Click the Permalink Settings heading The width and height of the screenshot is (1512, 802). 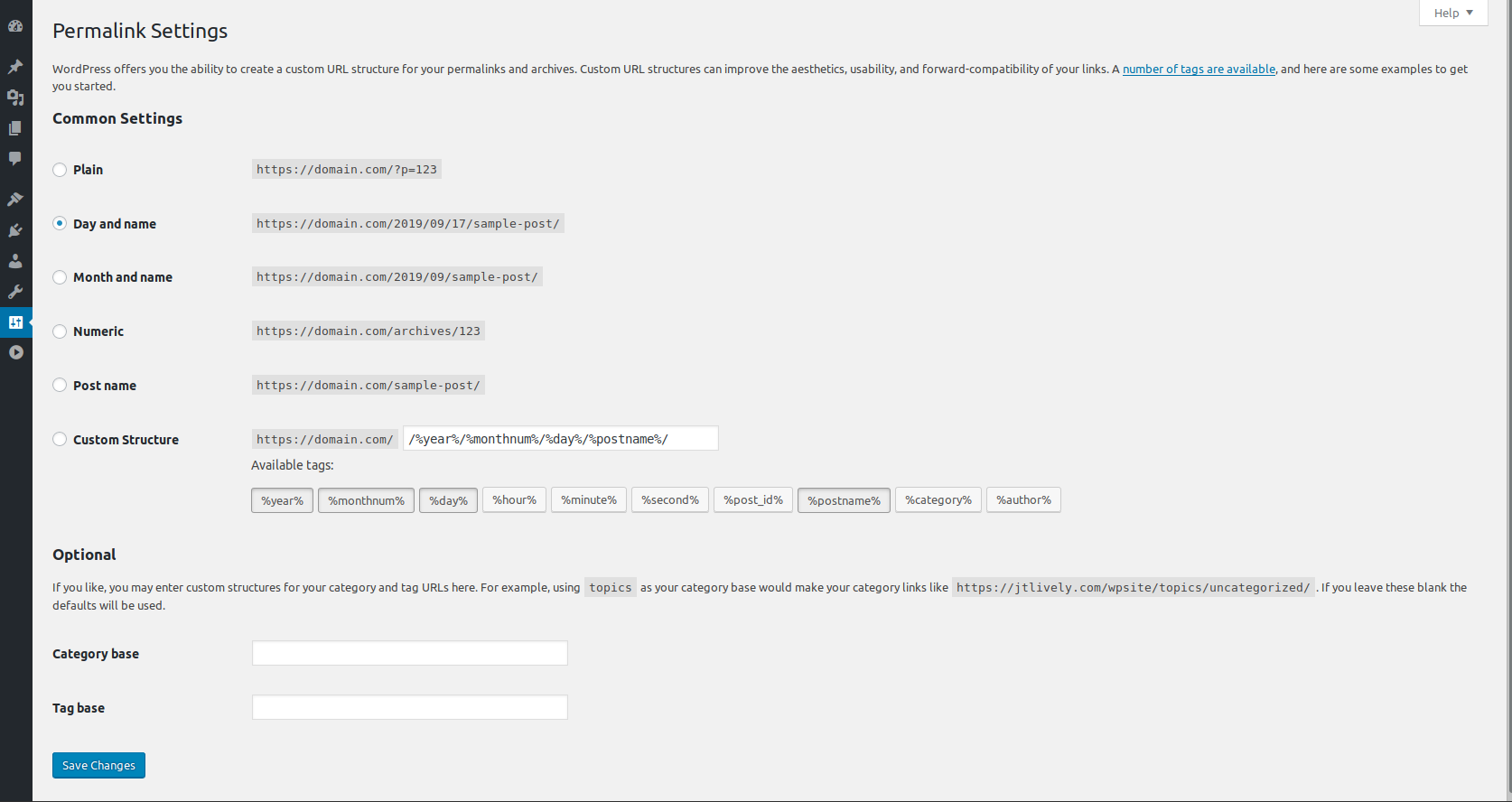pos(140,31)
